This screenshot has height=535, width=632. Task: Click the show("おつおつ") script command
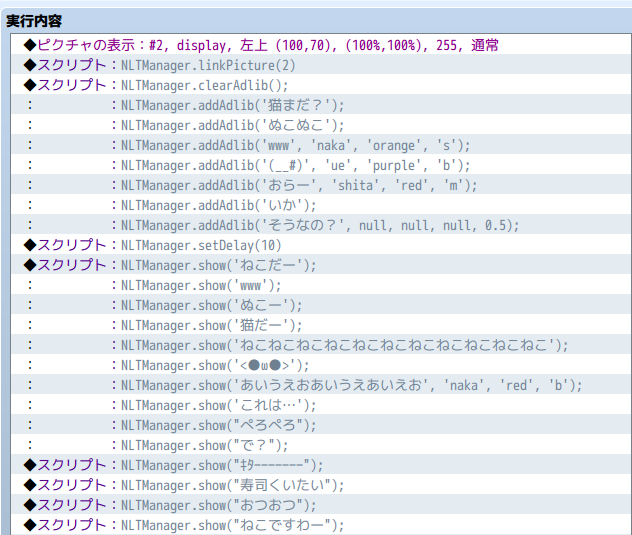pyautogui.click(x=321, y=505)
